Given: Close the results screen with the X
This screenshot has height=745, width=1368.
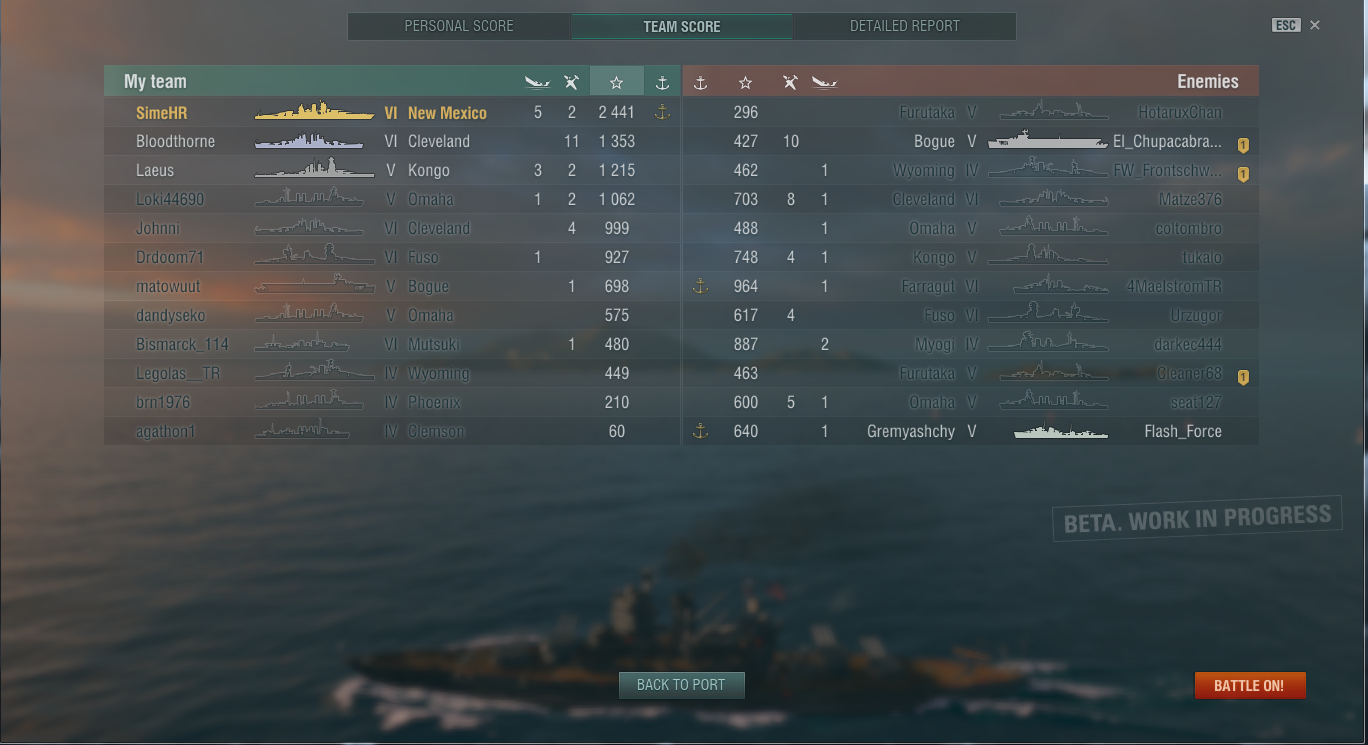Looking at the screenshot, I should click(1315, 25).
